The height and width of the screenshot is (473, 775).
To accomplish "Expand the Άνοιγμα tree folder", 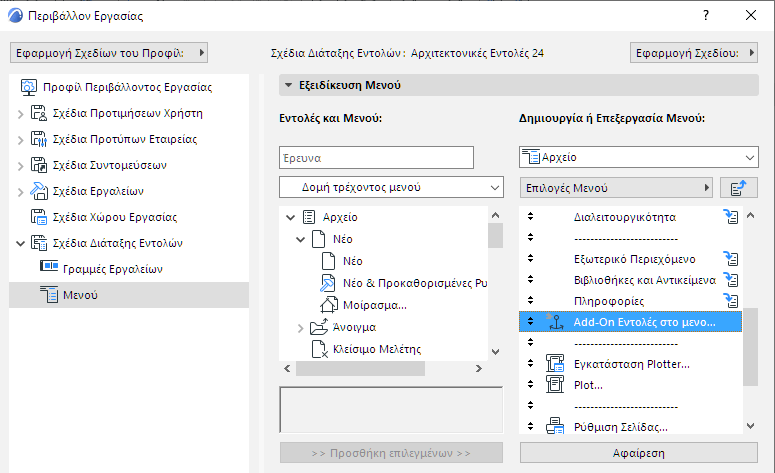I will pos(302,328).
